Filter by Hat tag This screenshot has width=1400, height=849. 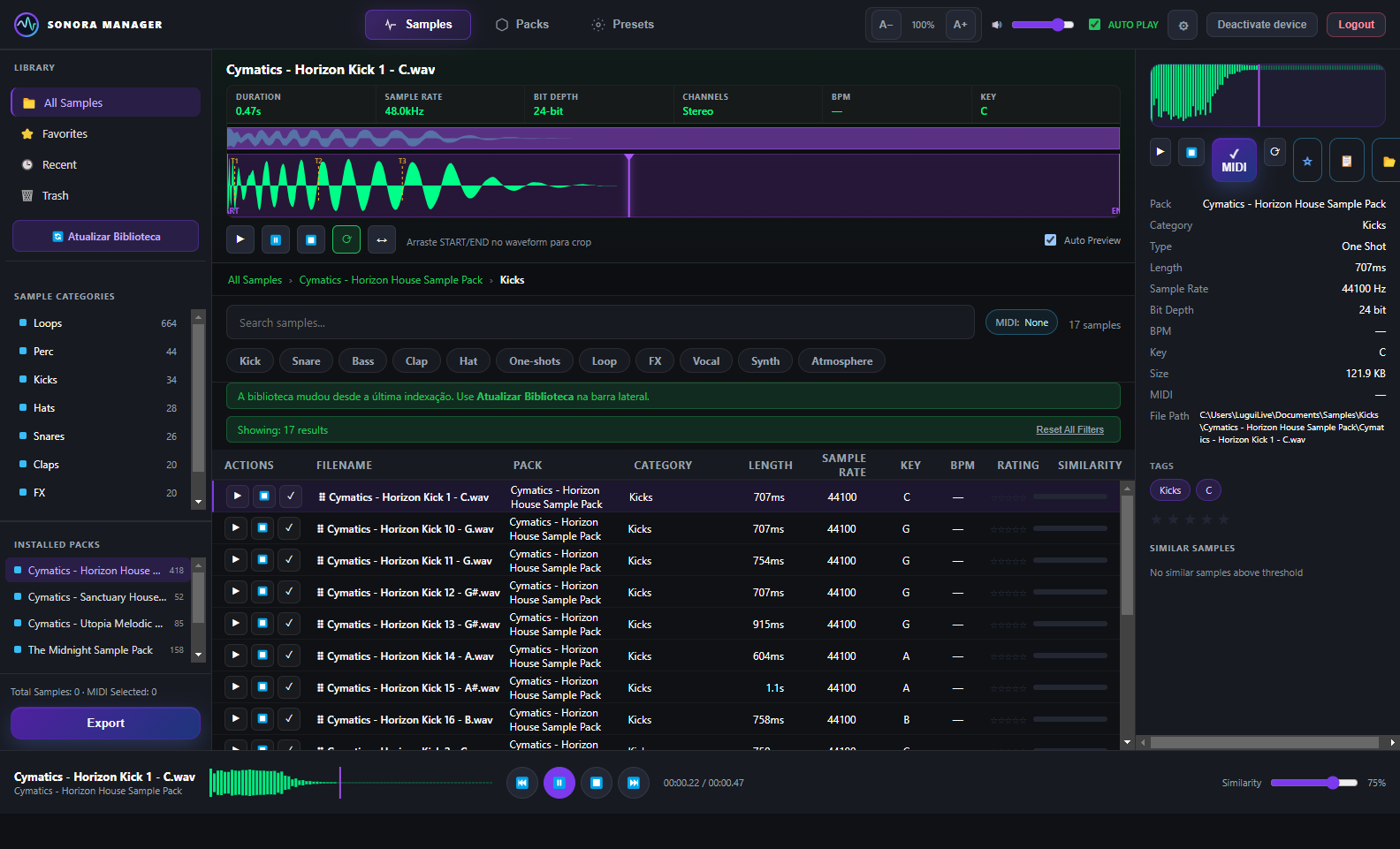pos(468,360)
